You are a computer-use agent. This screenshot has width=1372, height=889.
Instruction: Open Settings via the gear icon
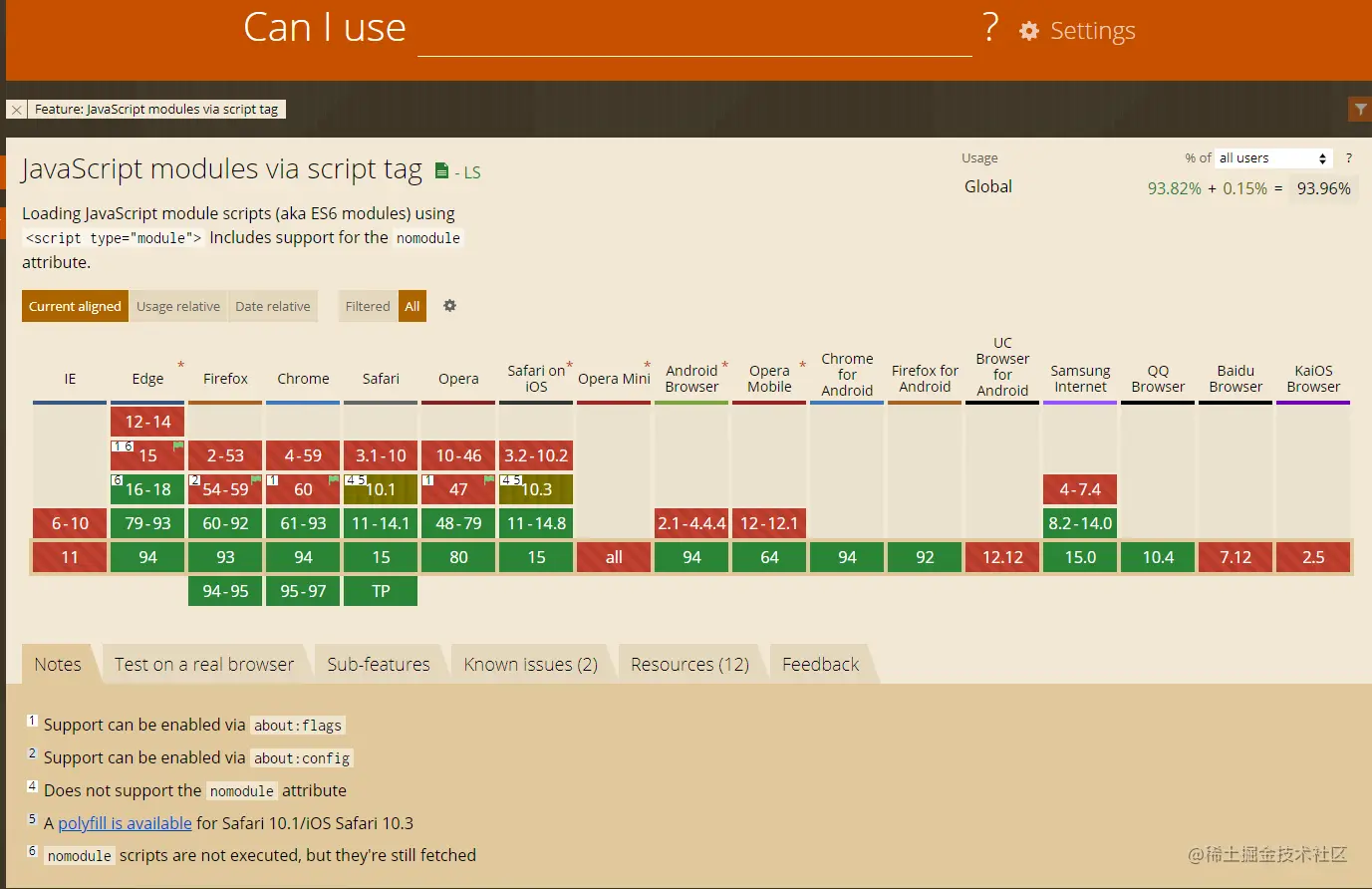pos(1029,31)
